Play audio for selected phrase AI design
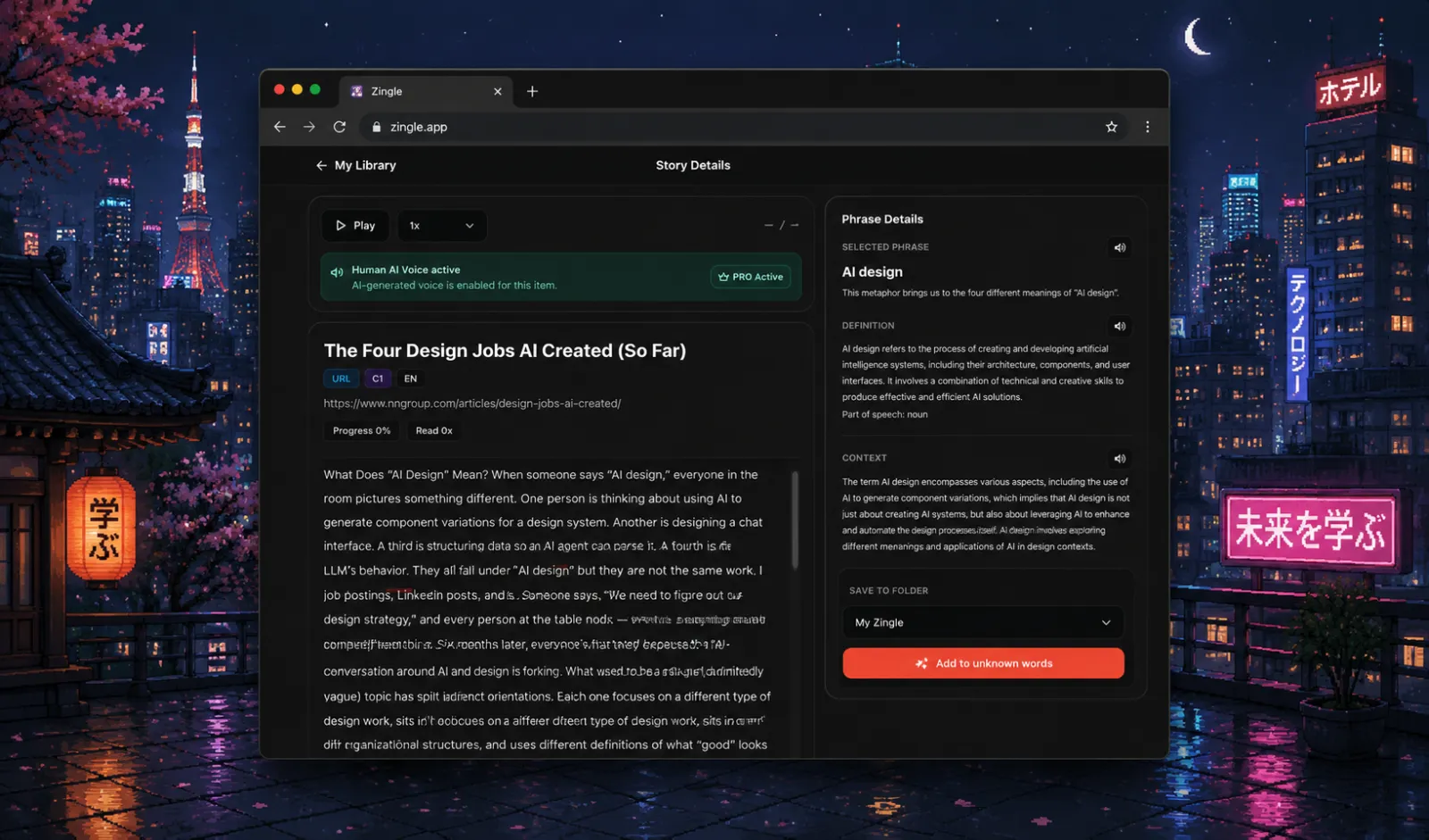The height and width of the screenshot is (840, 1429). point(1119,247)
